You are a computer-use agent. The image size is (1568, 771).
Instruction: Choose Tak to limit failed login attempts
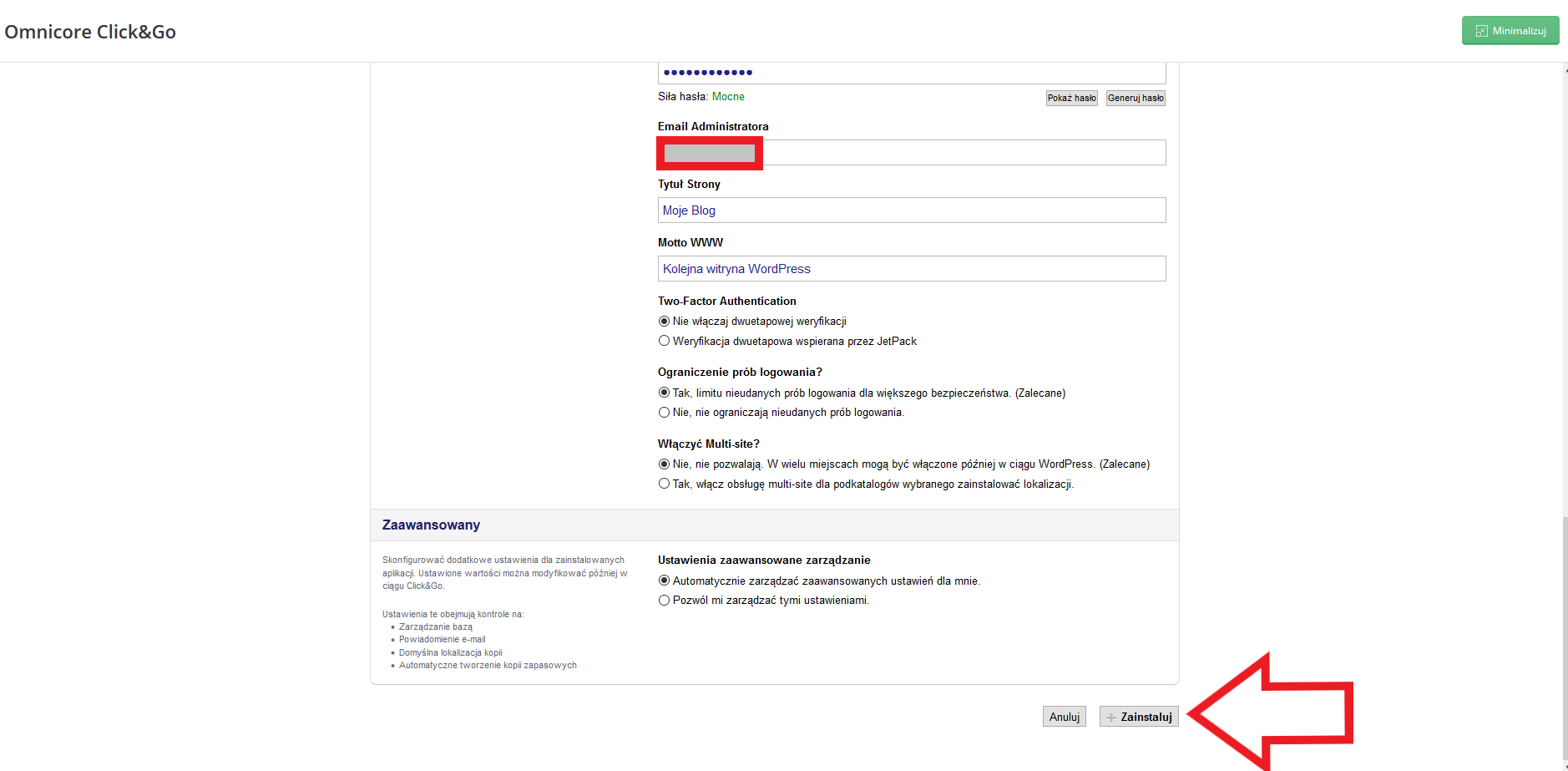665,393
